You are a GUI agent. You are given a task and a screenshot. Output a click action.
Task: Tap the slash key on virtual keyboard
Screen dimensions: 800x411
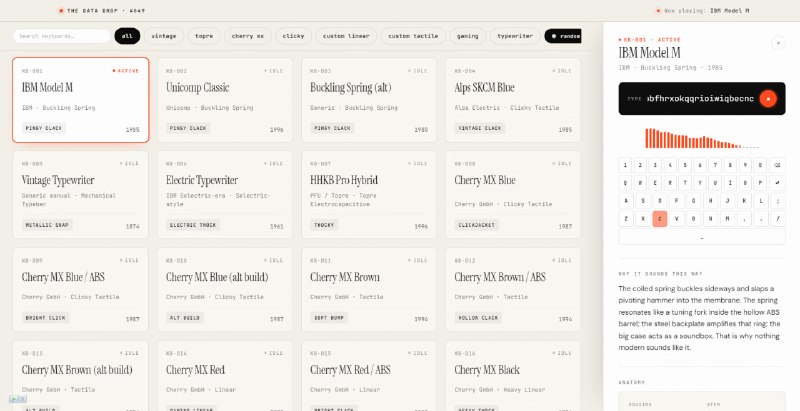(x=777, y=219)
